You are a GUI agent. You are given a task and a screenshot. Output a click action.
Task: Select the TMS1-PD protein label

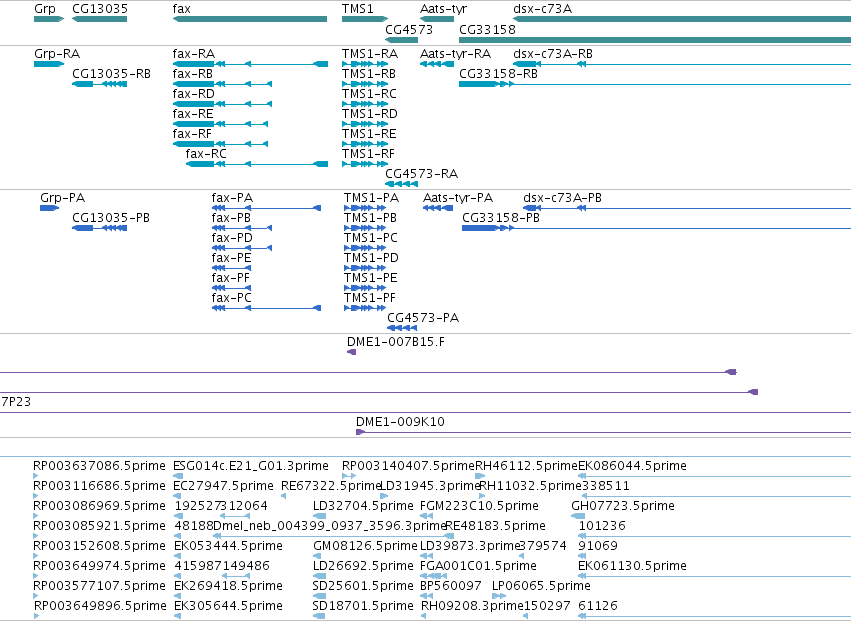point(371,258)
